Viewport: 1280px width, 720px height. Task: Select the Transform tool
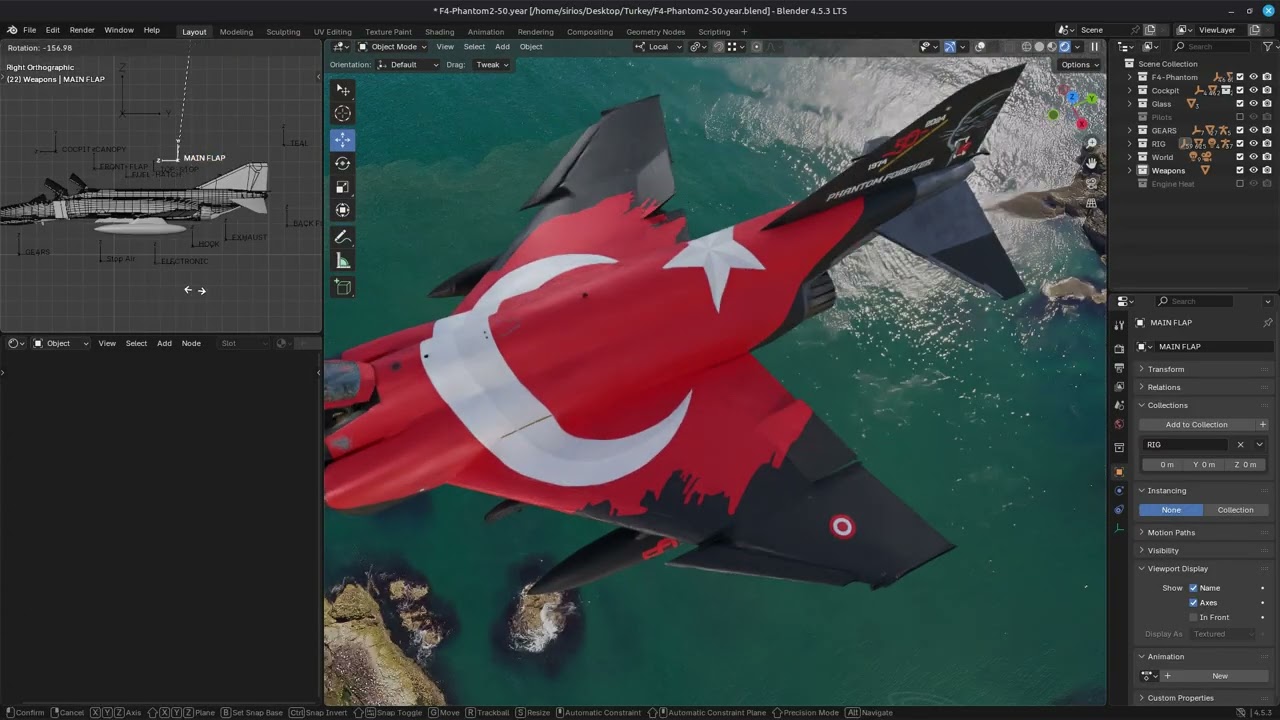click(343, 210)
